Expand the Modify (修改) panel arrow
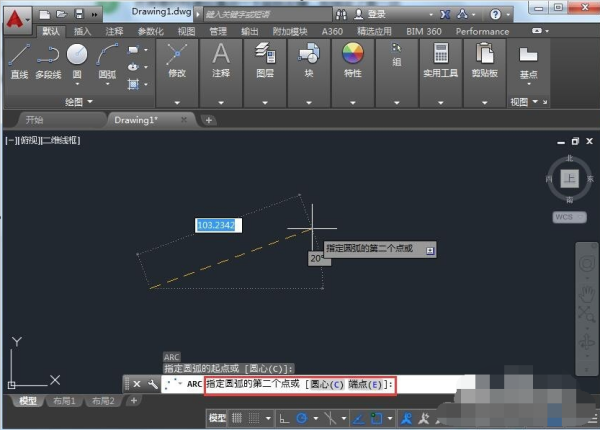Screen dimensions: 600x430 [x=177, y=101]
